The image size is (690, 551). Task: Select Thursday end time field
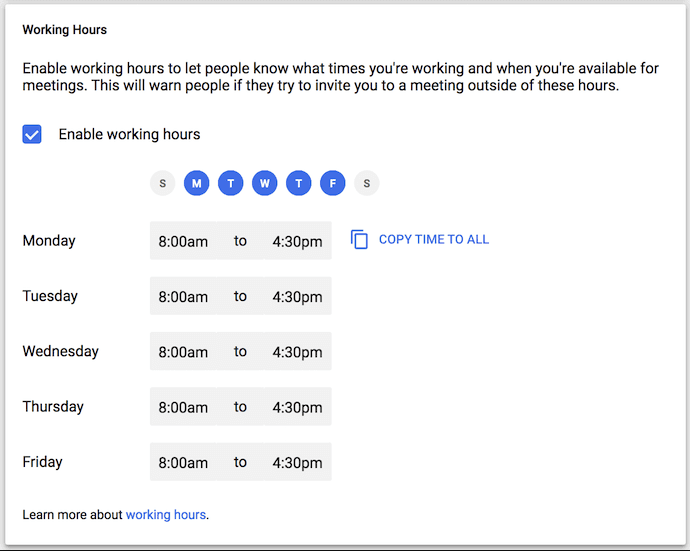point(297,407)
